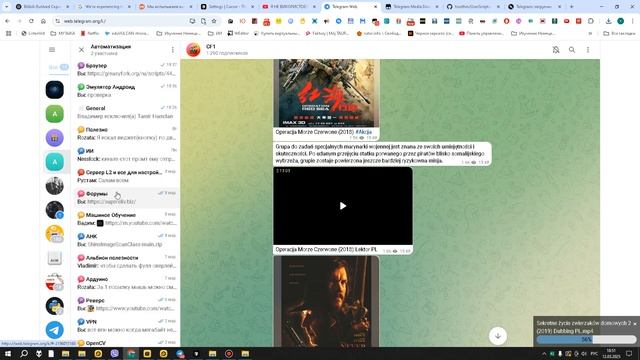This screenshot has width=640, height=360.
Task: Switch to the GitHub browser tab
Action: coord(472,7)
